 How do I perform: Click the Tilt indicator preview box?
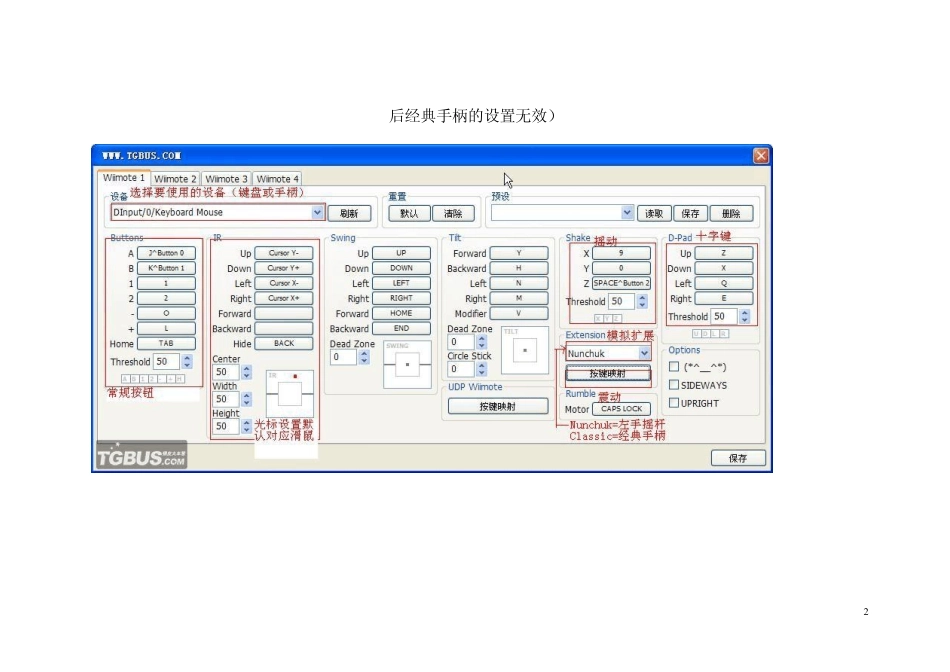525,351
